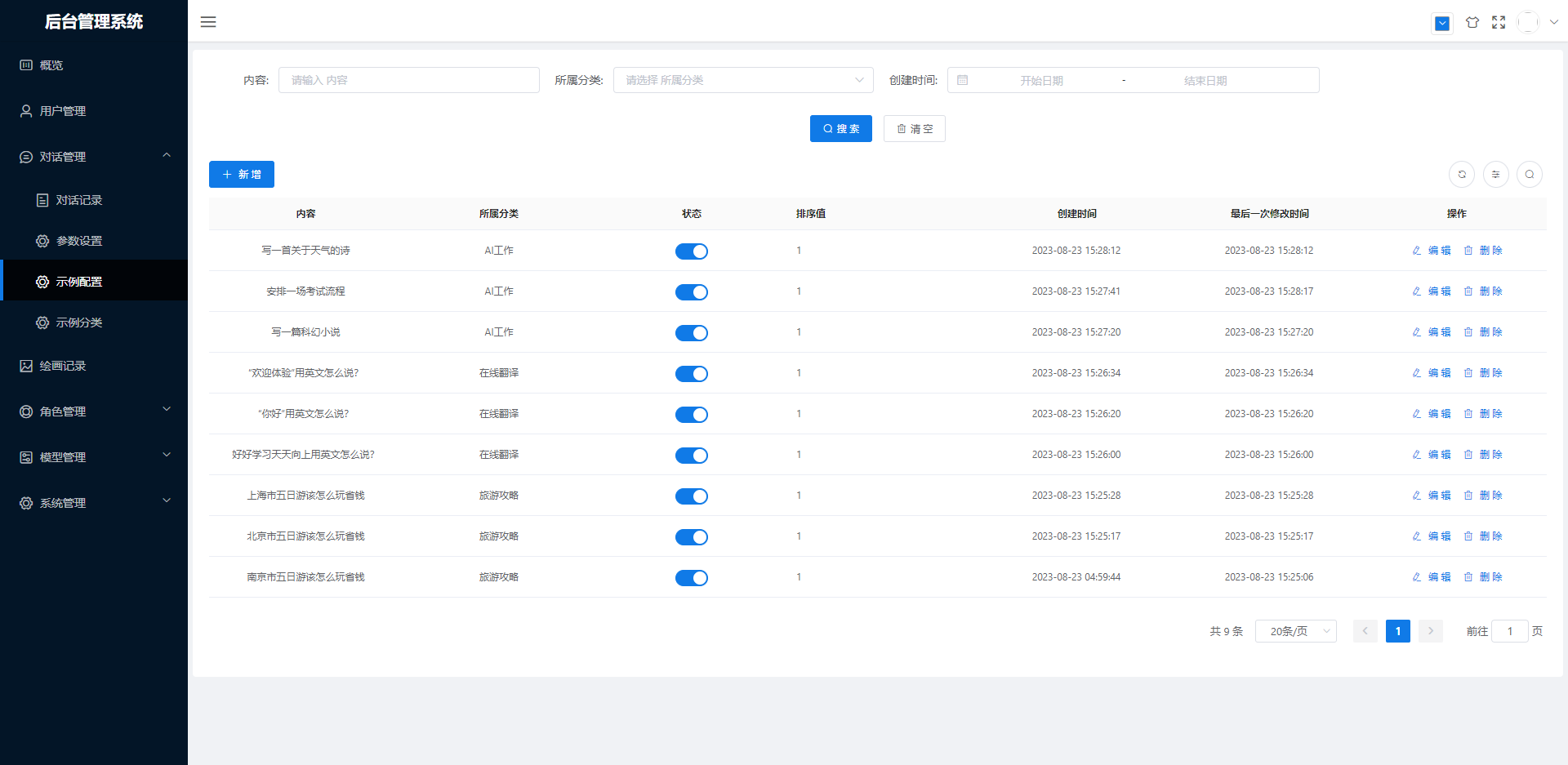Expand the 角色管理 sidebar submenu
Image resolution: width=1568 pixels, height=765 pixels.
94,411
